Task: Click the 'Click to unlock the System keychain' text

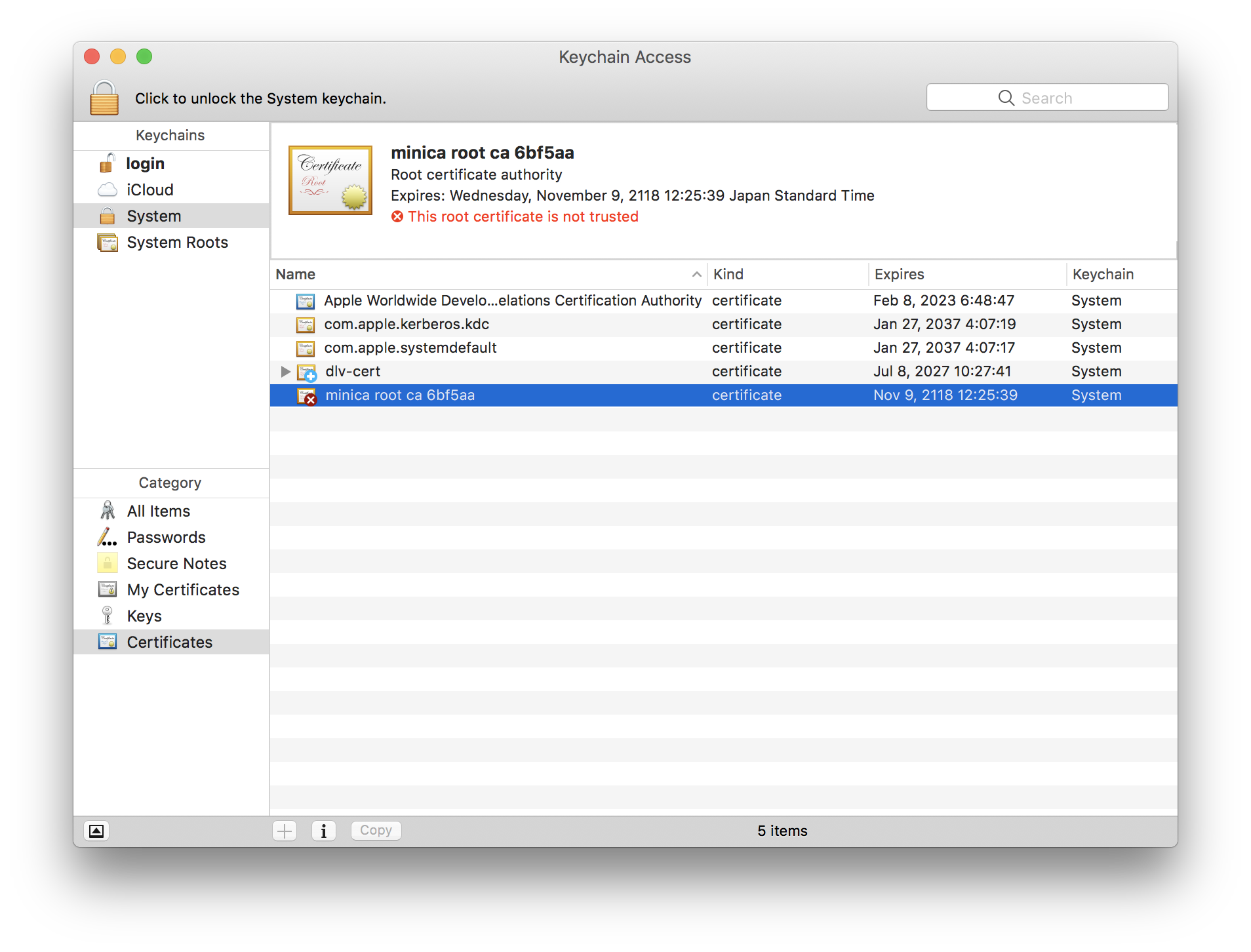Action: tap(260, 98)
